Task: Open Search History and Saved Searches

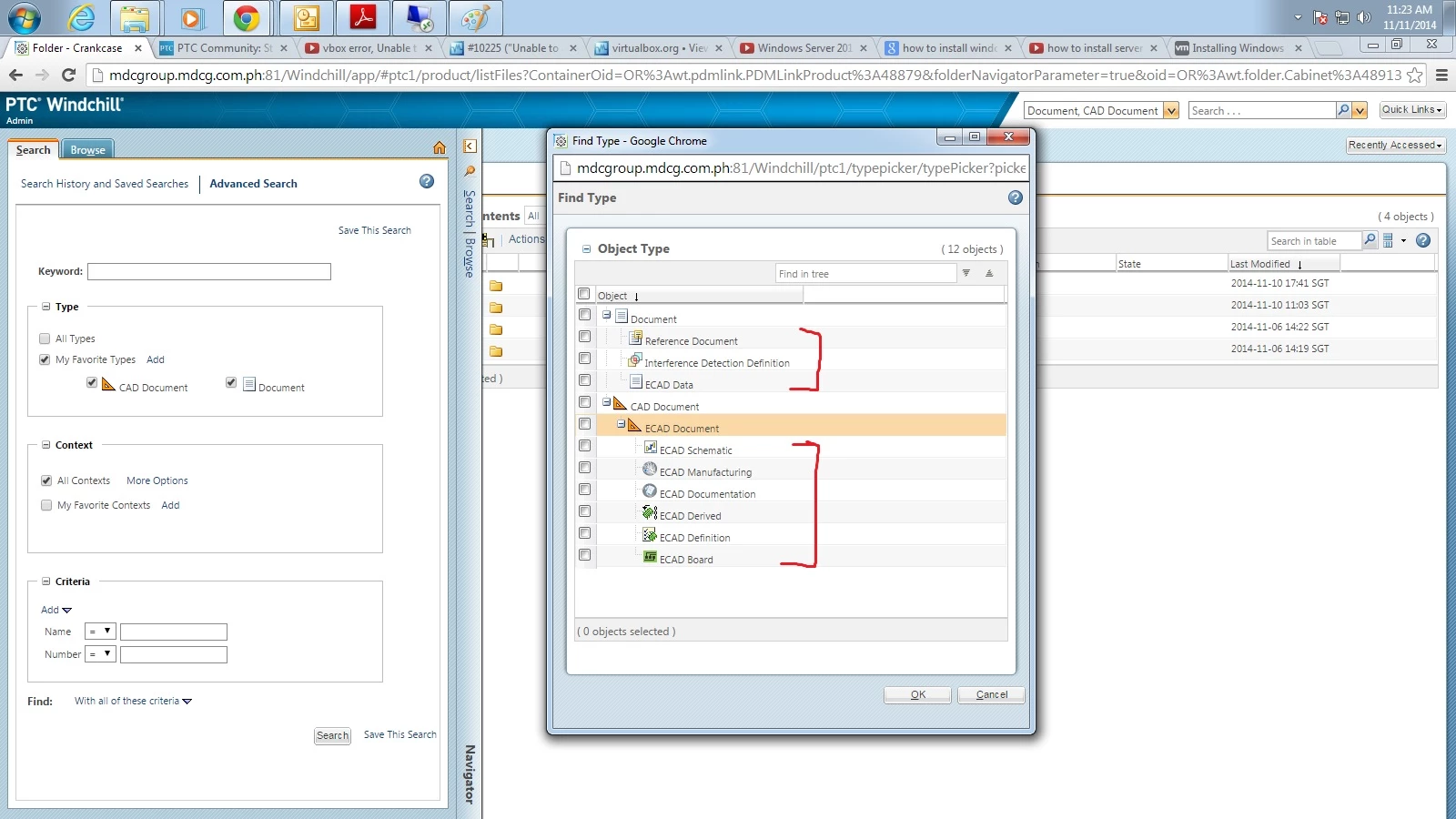Action: tap(105, 184)
